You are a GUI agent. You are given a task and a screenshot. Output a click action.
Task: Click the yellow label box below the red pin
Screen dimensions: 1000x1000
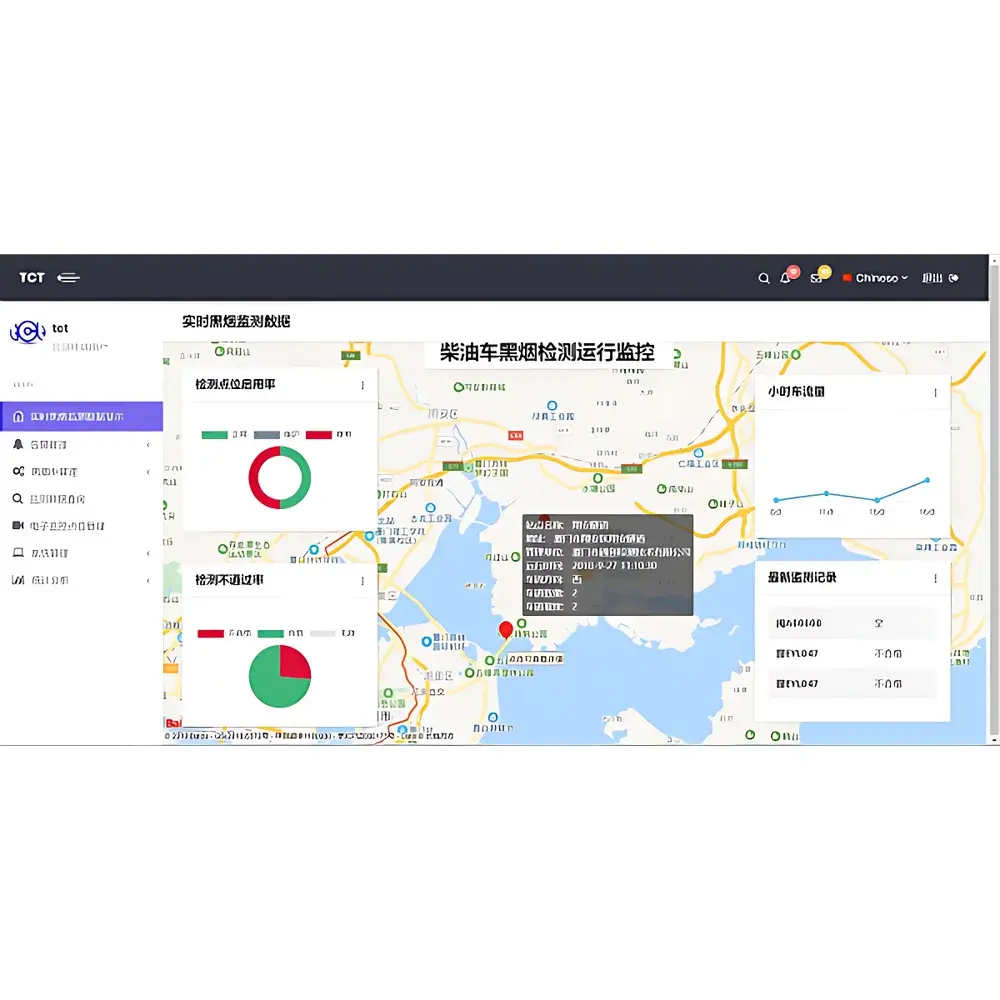[535, 659]
